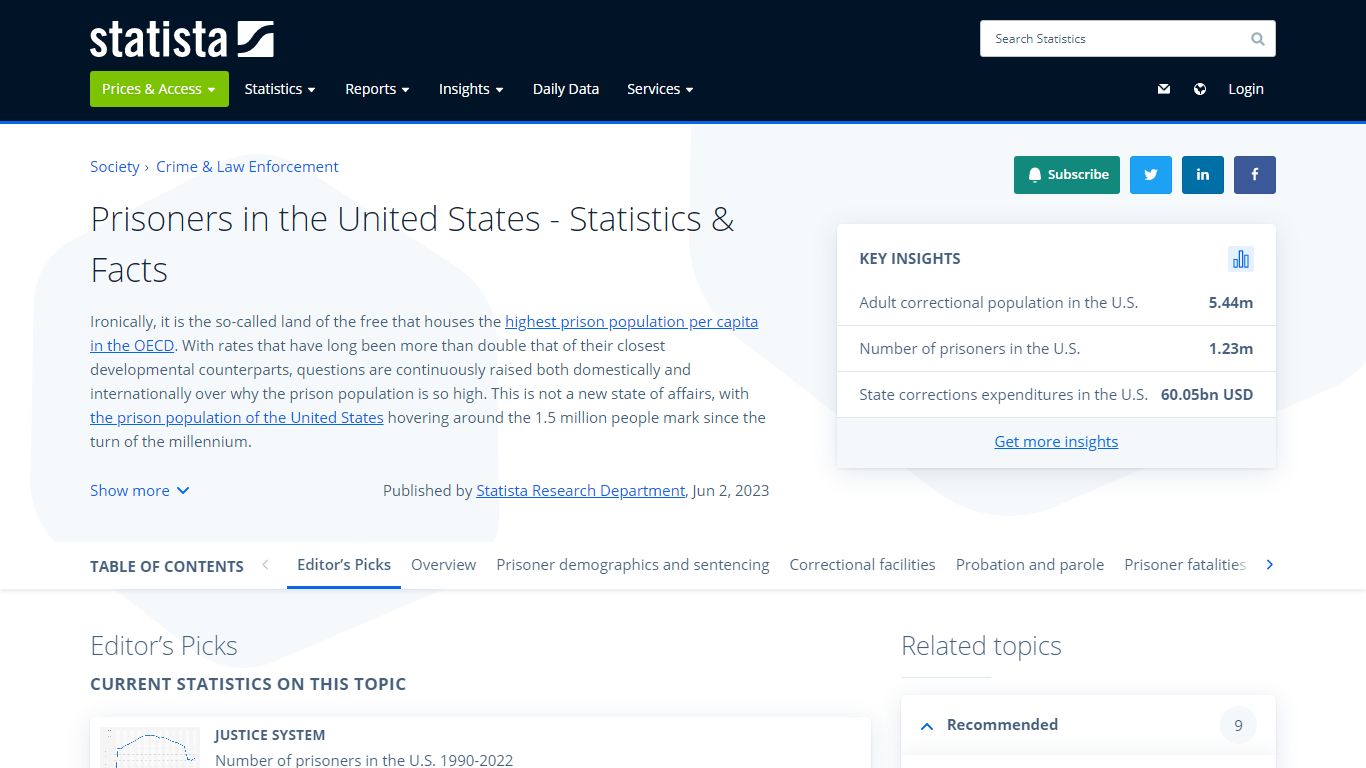Click the Statista logo

click(x=182, y=39)
